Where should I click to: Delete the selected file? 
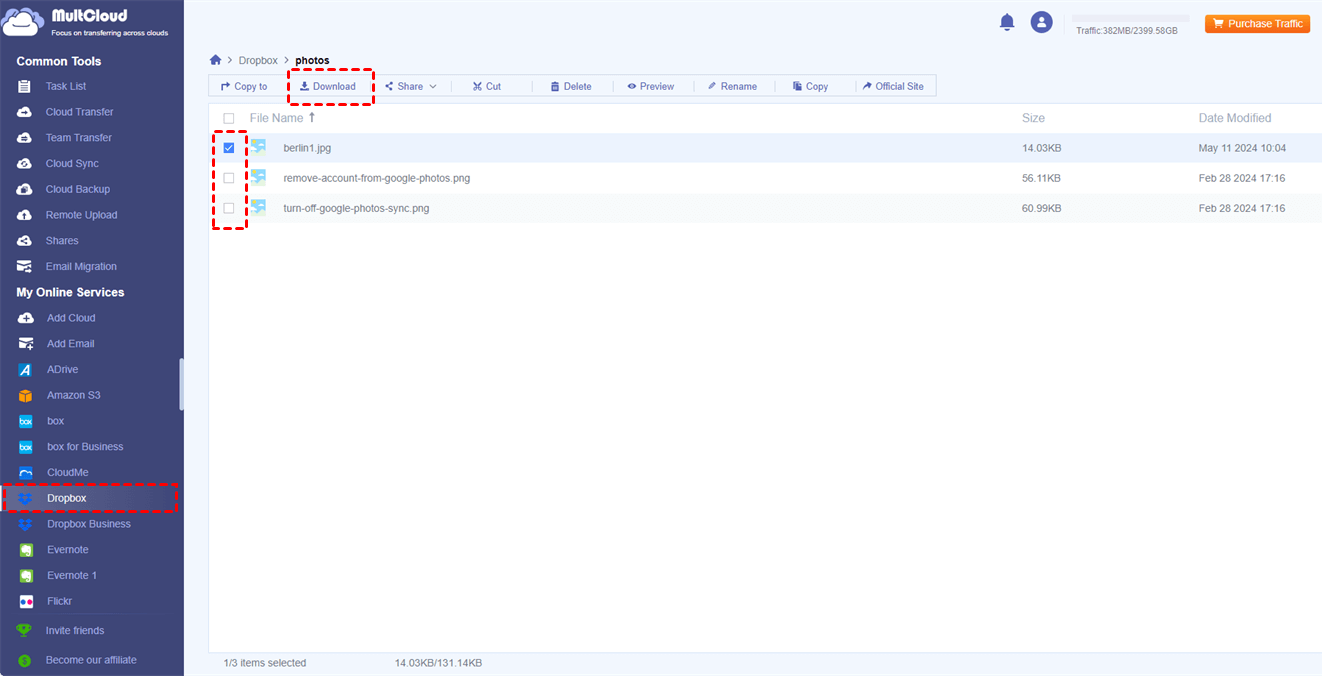pyautogui.click(x=571, y=86)
